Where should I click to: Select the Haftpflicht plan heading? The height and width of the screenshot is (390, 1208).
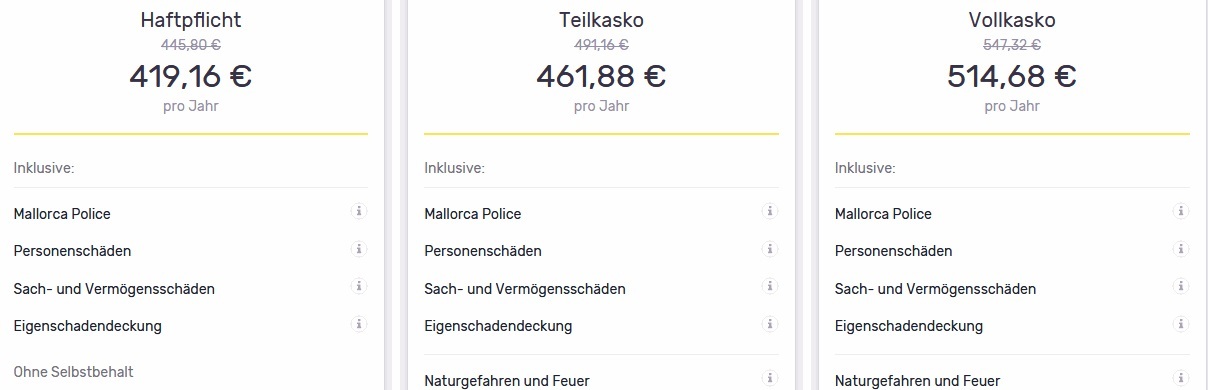point(190,20)
